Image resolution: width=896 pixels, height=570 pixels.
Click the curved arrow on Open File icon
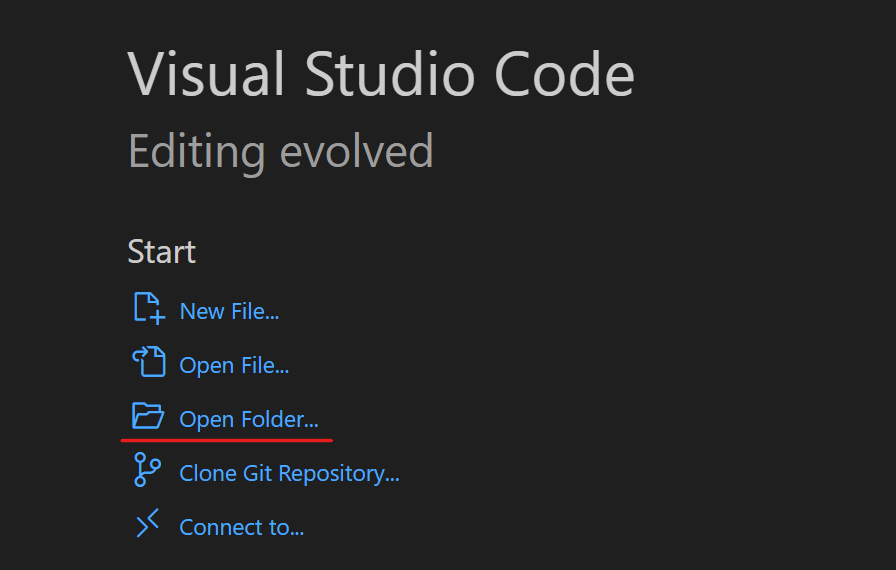click(138, 356)
